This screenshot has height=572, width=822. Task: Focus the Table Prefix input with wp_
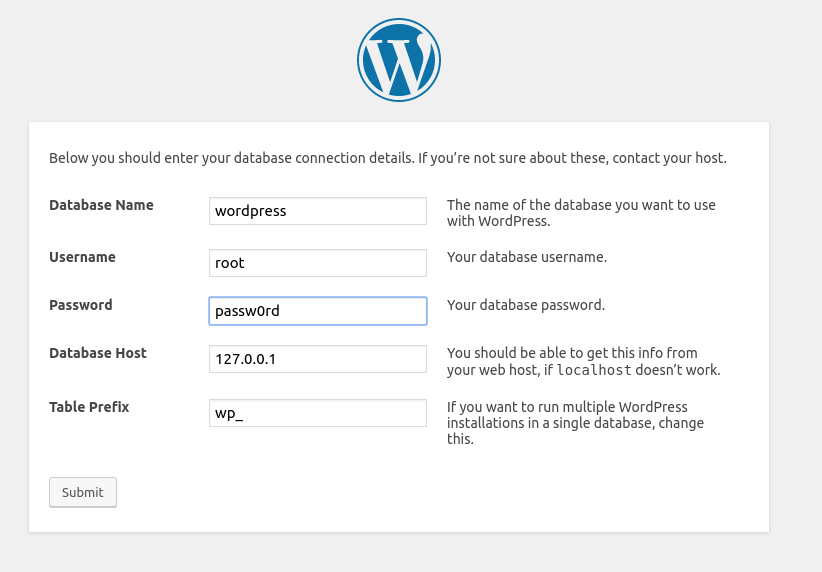click(318, 413)
